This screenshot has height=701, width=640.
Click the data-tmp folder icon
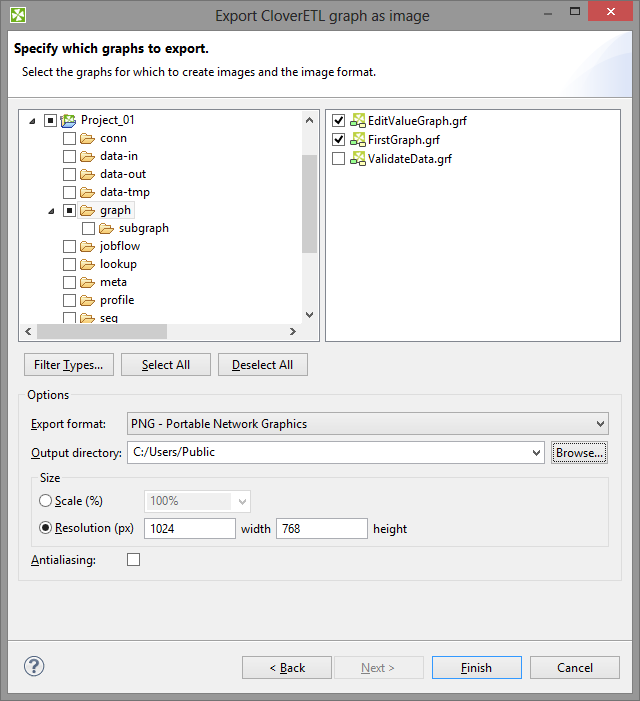[x=88, y=193]
